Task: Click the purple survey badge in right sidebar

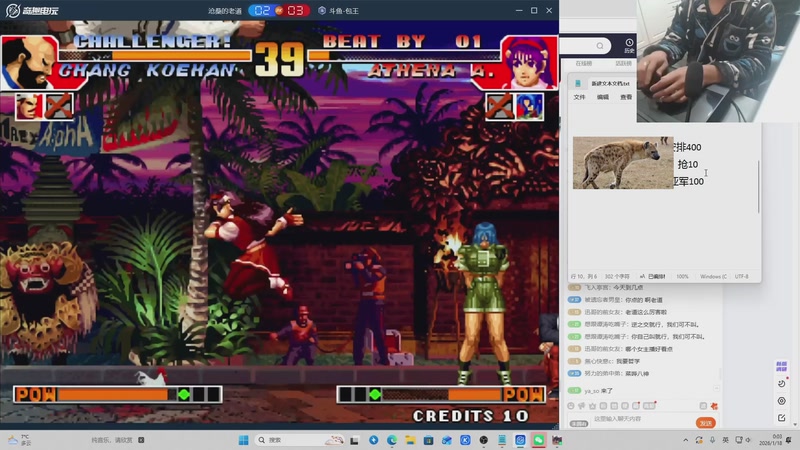Action: (781, 366)
